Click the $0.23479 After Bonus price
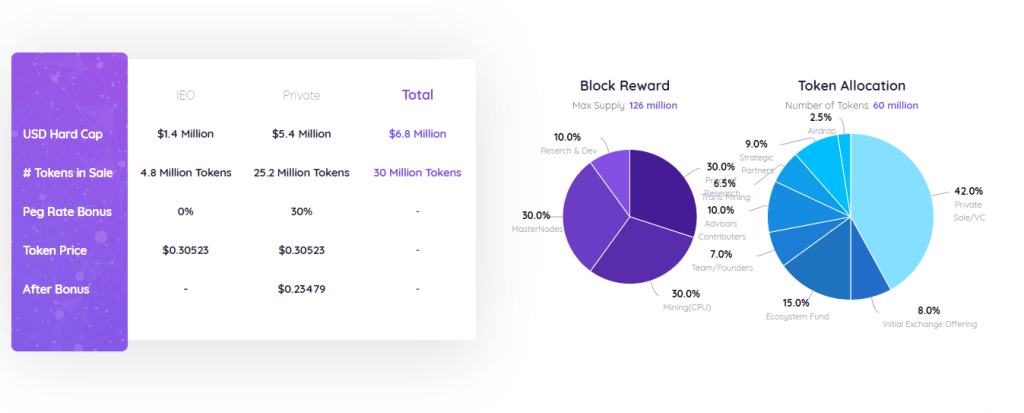The image size is (1024, 413). coord(301,289)
